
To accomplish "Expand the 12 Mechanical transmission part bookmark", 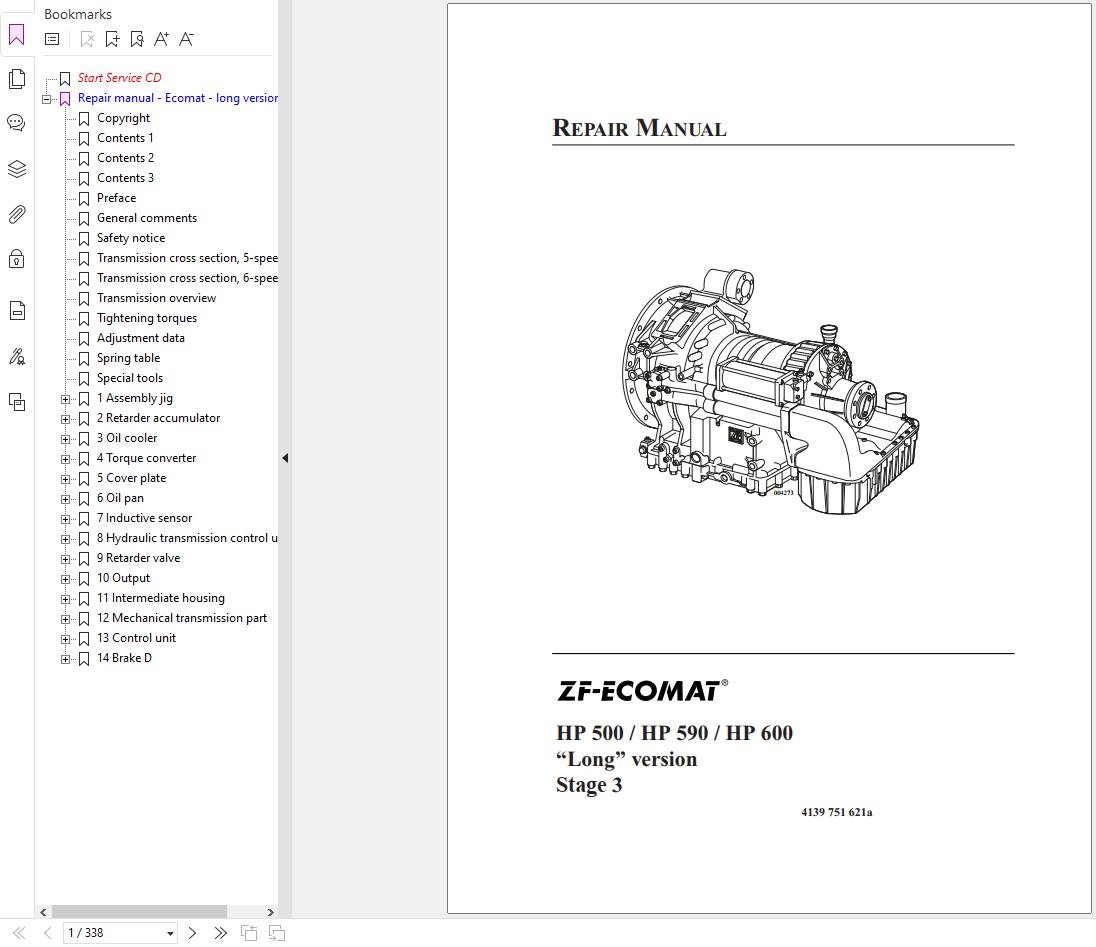I will click(65, 620).
